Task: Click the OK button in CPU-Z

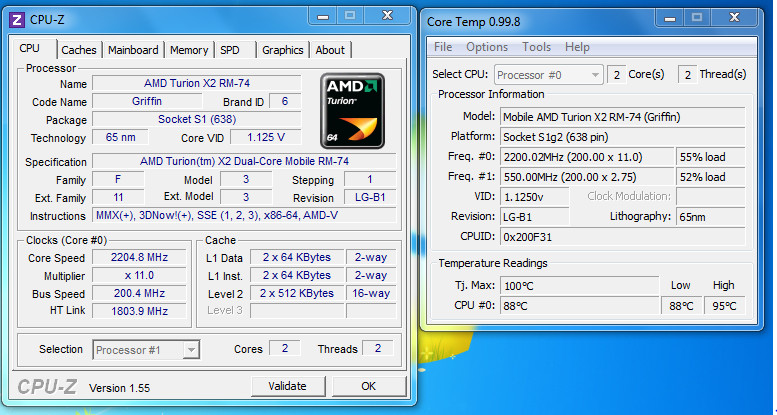Action: [x=369, y=386]
